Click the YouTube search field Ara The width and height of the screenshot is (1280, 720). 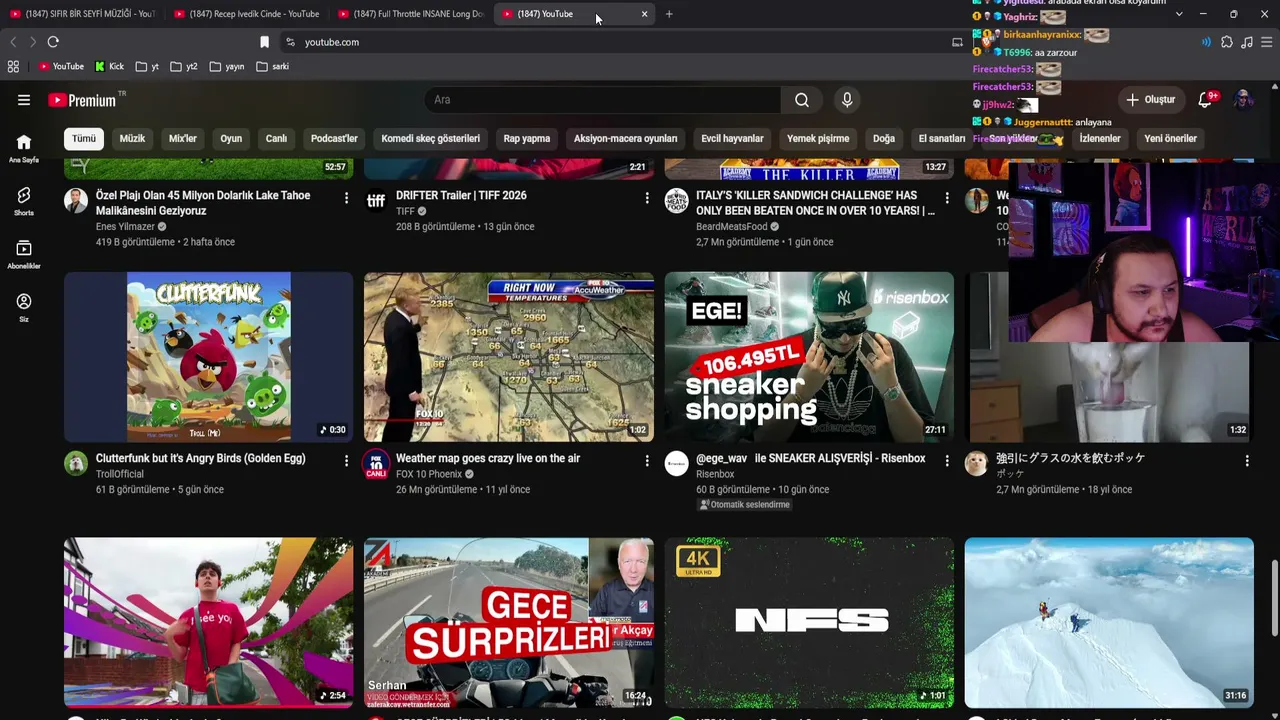point(603,100)
